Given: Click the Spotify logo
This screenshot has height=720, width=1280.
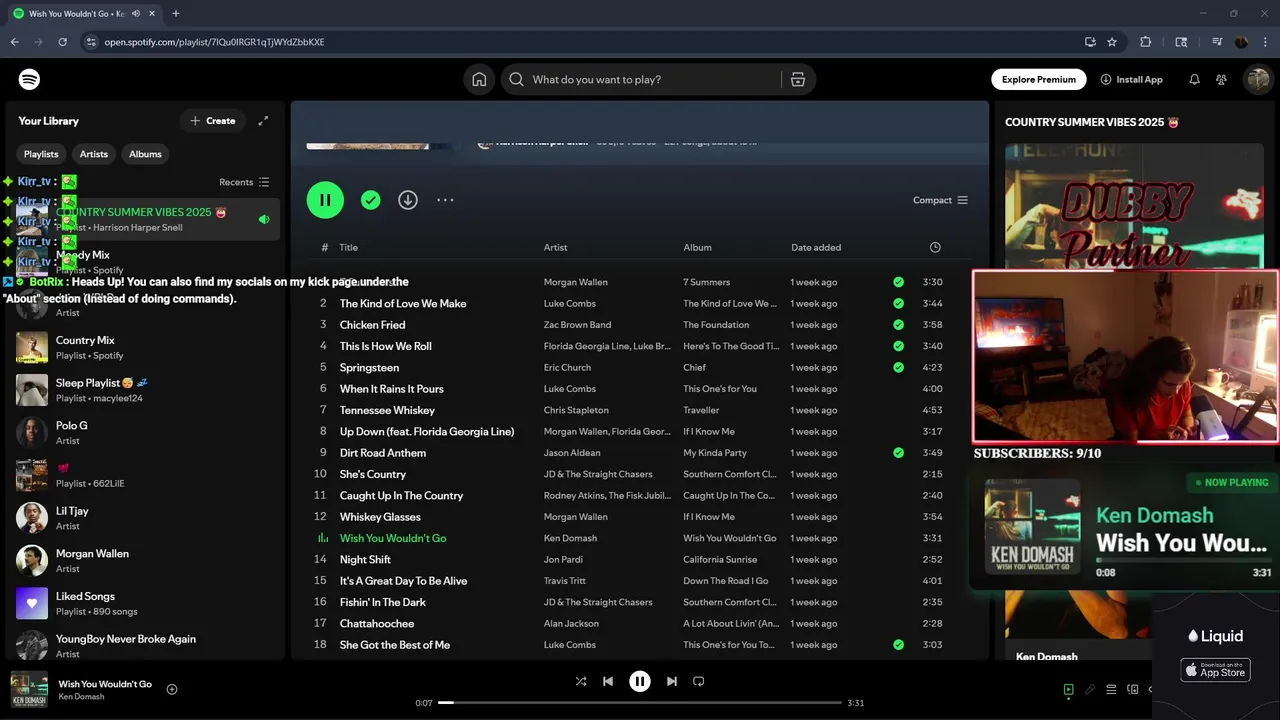Looking at the screenshot, I should 29,79.
